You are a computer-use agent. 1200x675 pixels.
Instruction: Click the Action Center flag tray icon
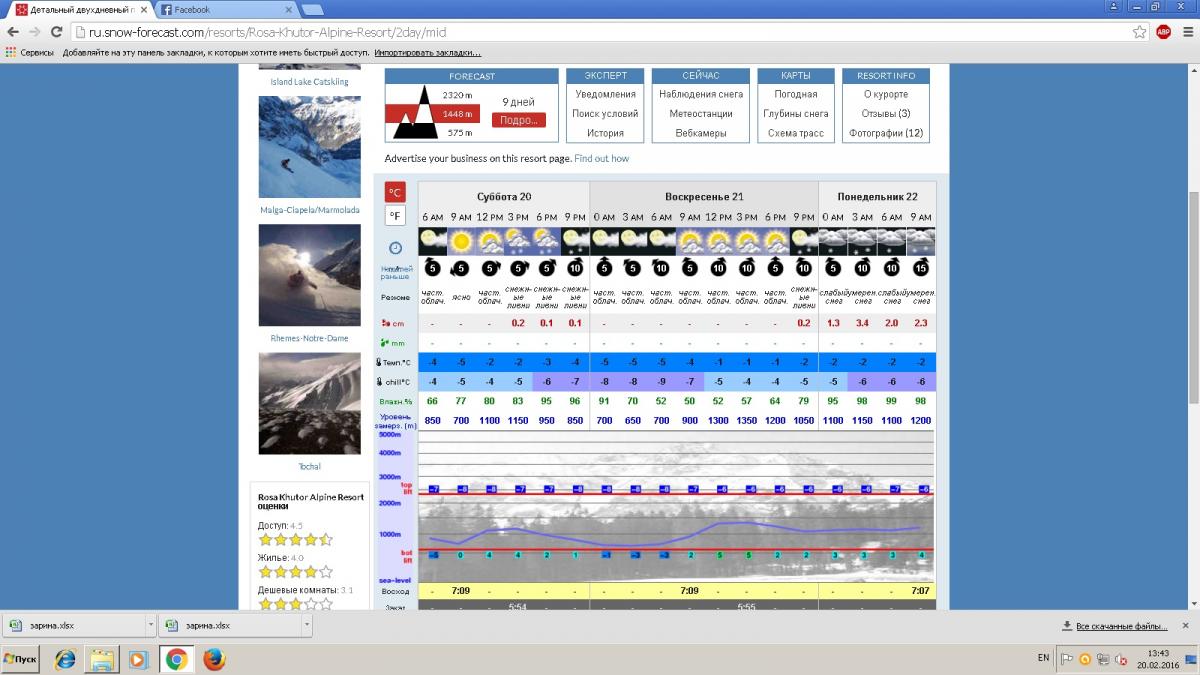tap(1068, 660)
